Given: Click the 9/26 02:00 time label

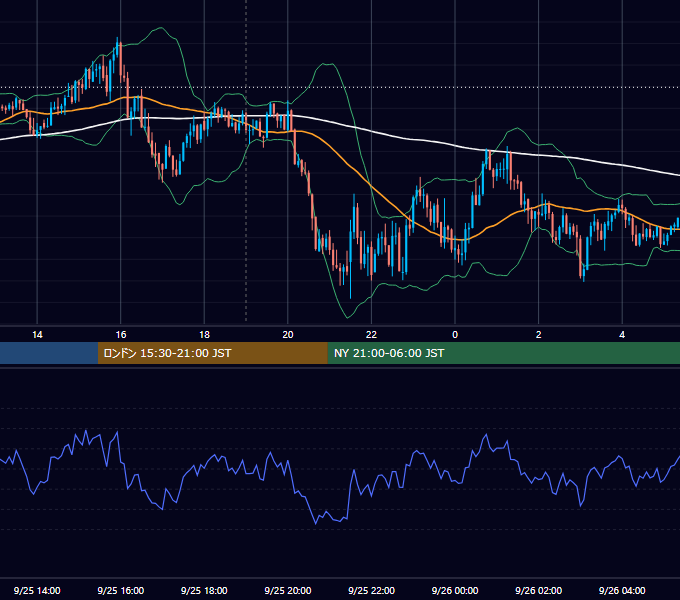Looking at the screenshot, I should (538, 590).
